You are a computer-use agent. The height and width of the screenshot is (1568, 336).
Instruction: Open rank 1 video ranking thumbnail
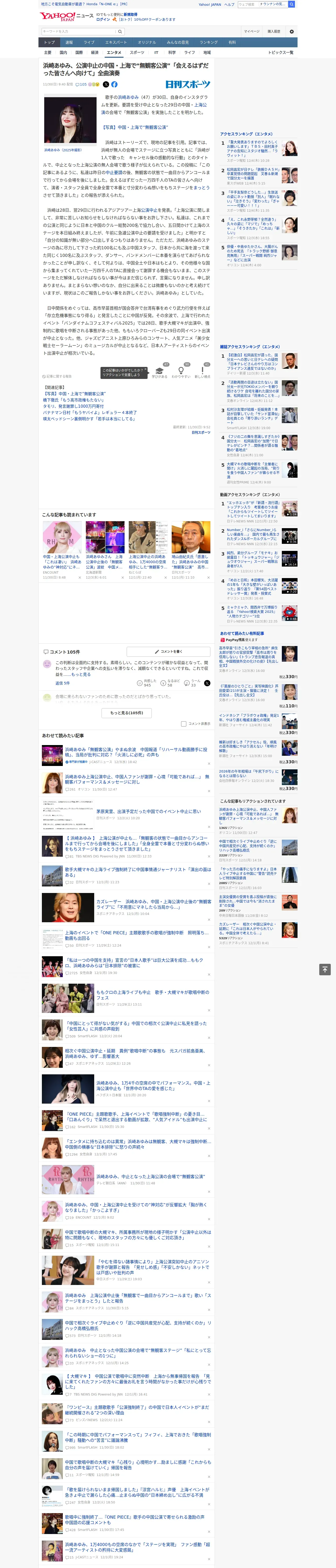[290, 509]
